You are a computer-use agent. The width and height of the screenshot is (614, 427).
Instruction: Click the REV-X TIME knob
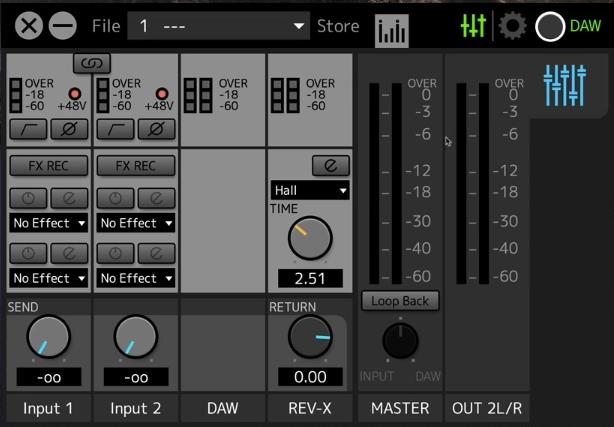click(310, 239)
